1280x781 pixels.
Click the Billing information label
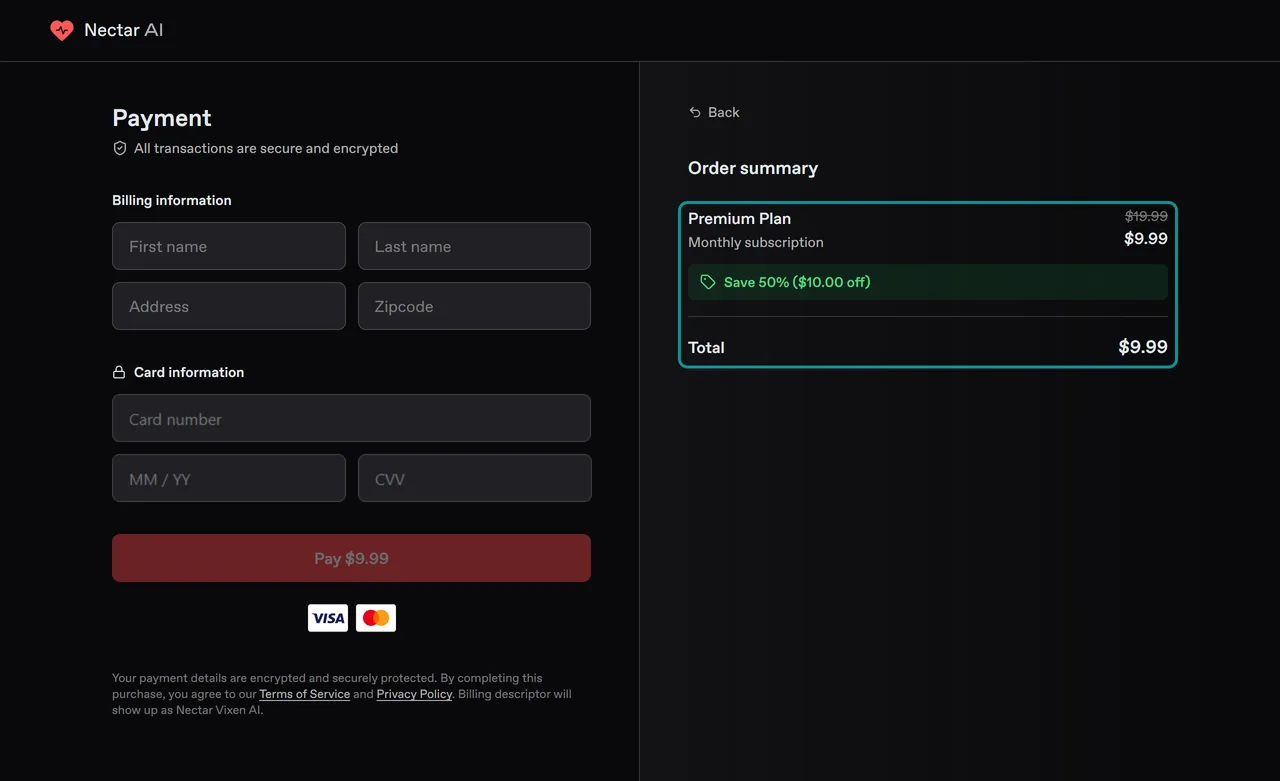pyautogui.click(x=172, y=200)
